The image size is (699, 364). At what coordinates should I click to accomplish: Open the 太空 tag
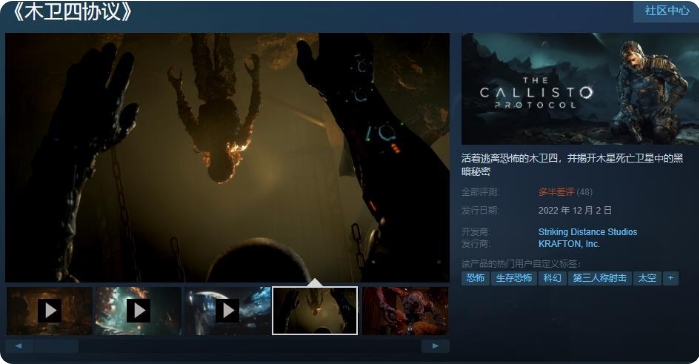647,278
